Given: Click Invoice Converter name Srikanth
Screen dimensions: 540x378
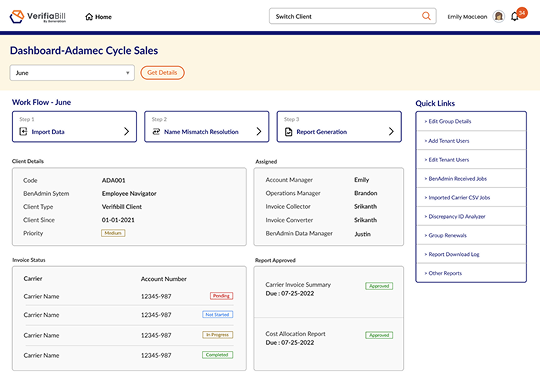Looking at the screenshot, I should click(365, 220).
